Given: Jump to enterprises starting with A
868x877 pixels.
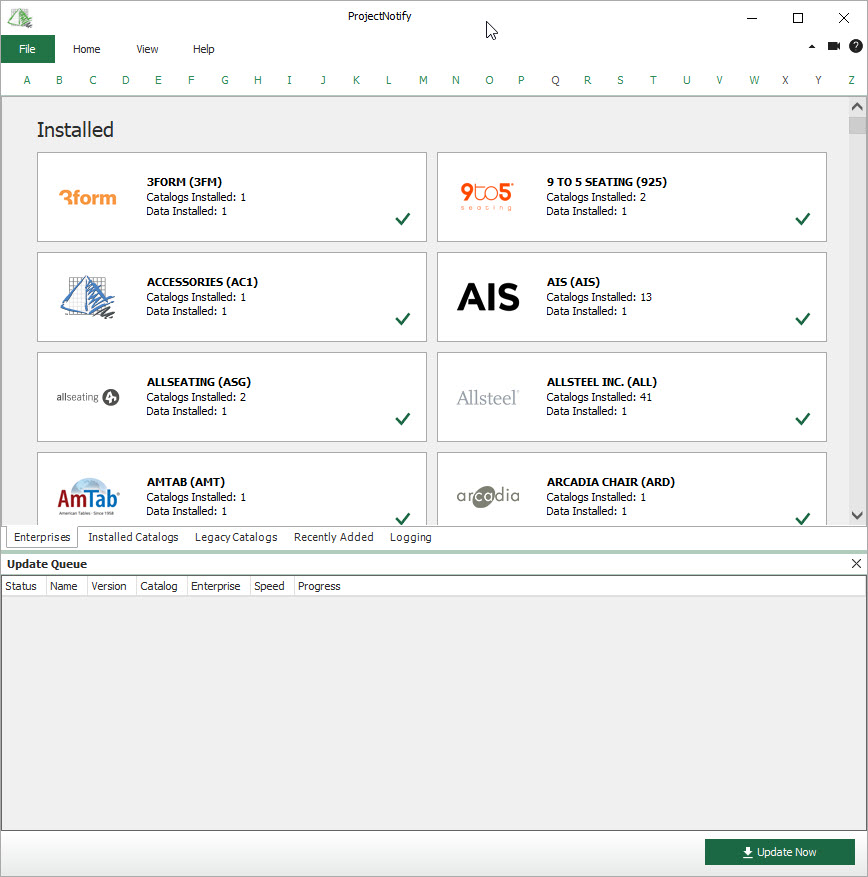Looking at the screenshot, I should point(27,80).
